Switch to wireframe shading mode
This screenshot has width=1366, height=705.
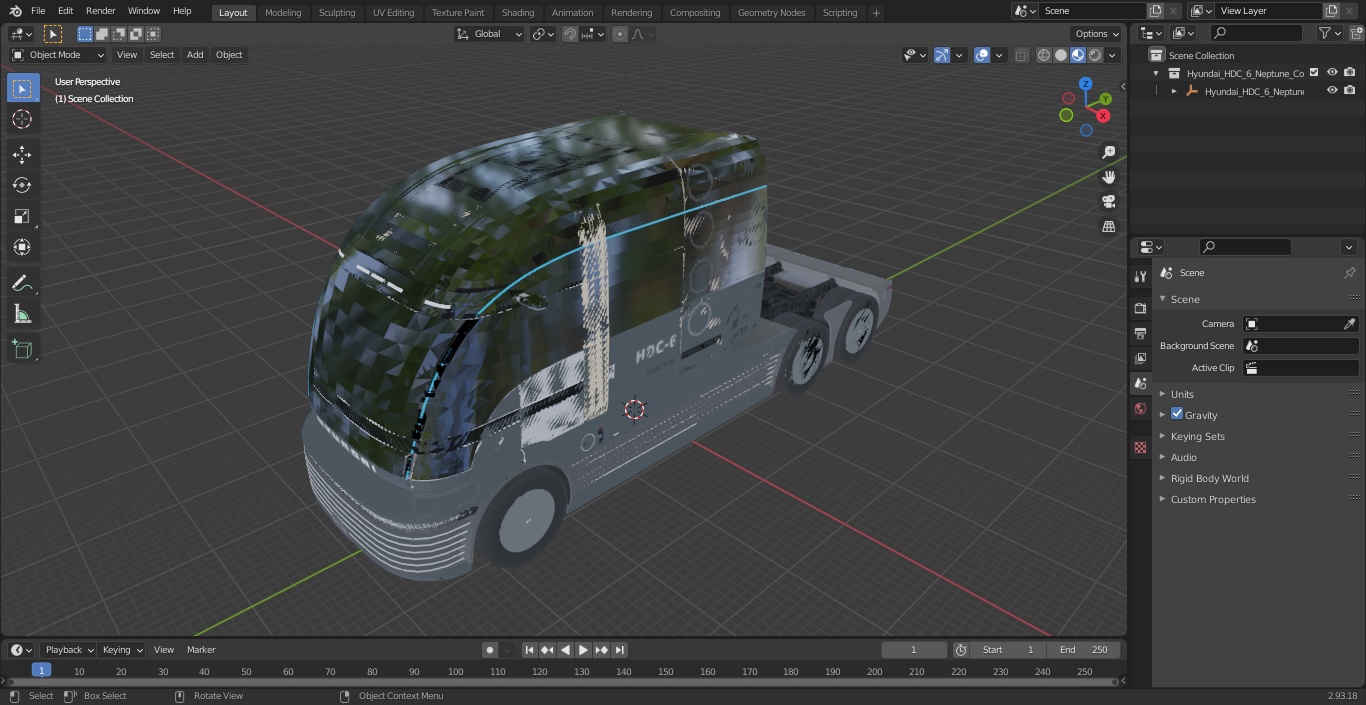pyautogui.click(x=1044, y=55)
